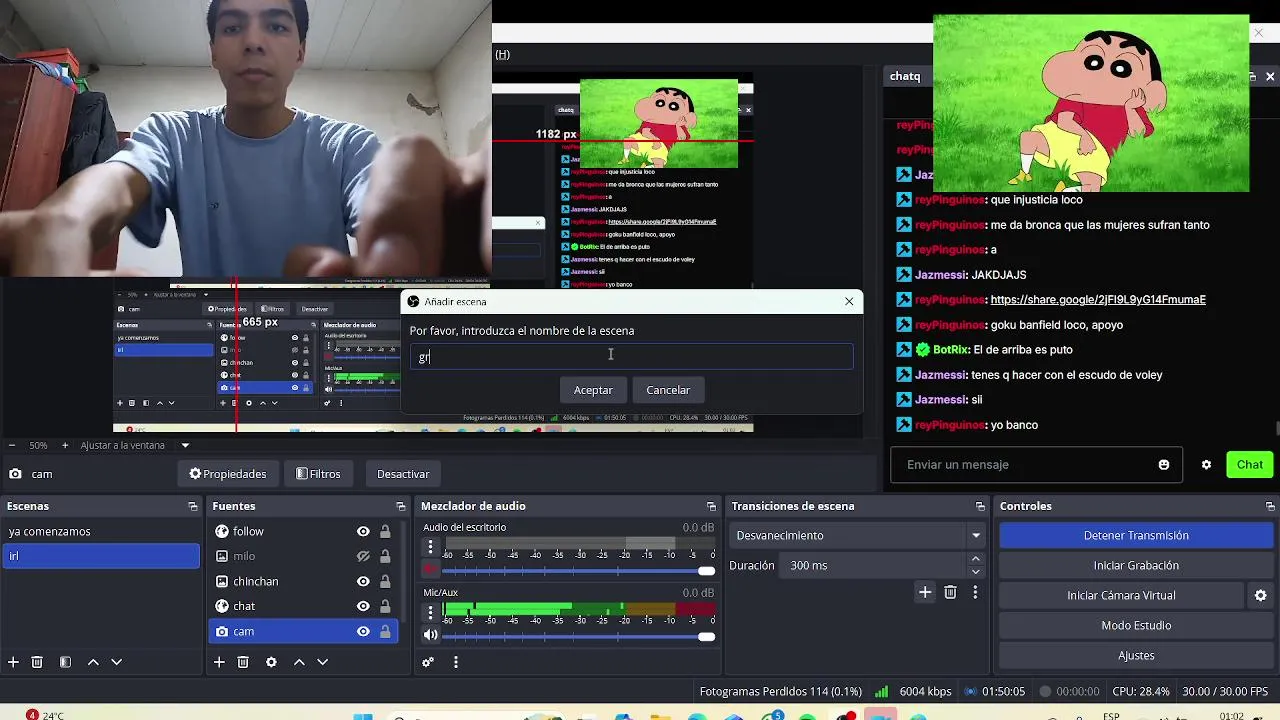Hide the cam source
Screen dimensions: 1280x720
363,632
